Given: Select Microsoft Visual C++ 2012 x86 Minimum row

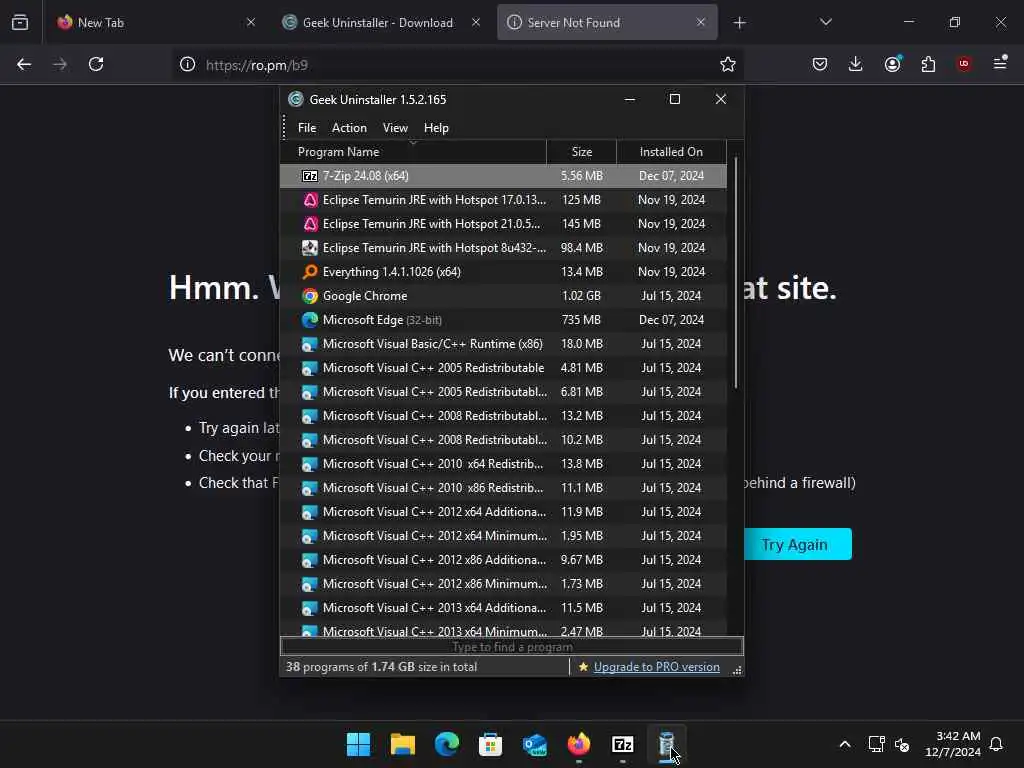Looking at the screenshot, I should [x=504, y=584].
